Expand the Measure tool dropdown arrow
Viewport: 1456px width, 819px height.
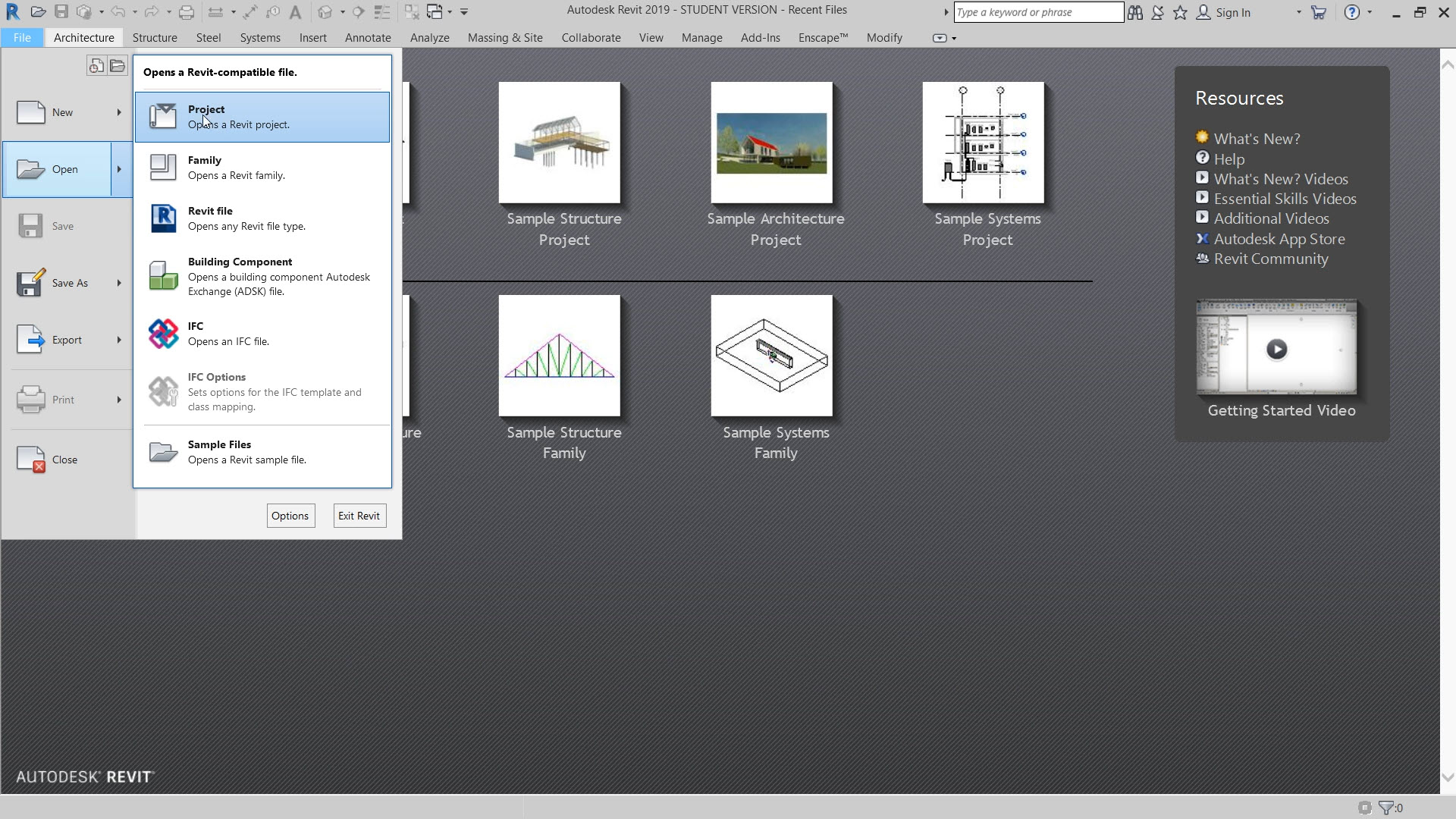coord(233,12)
